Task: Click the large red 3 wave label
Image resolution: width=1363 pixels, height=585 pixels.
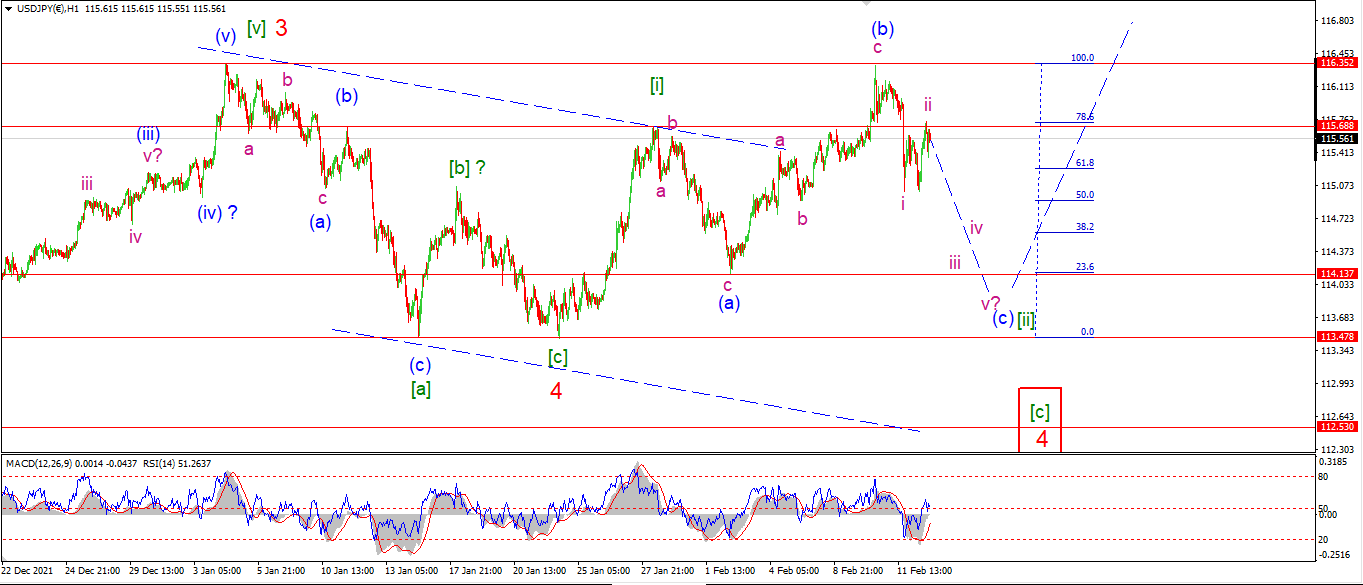Action: pyautogui.click(x=281, y=28)
